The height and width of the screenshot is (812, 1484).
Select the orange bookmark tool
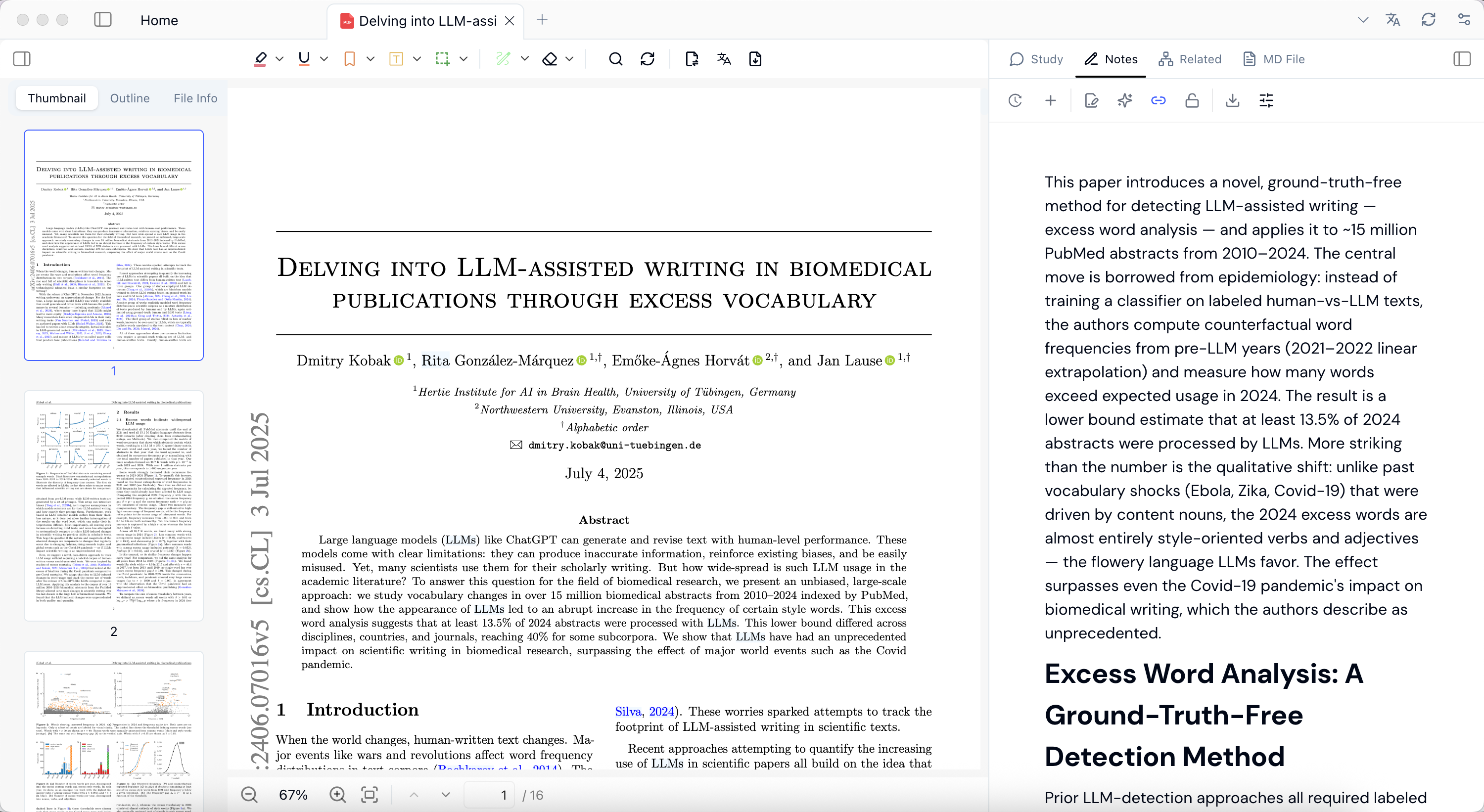(349, 59)
